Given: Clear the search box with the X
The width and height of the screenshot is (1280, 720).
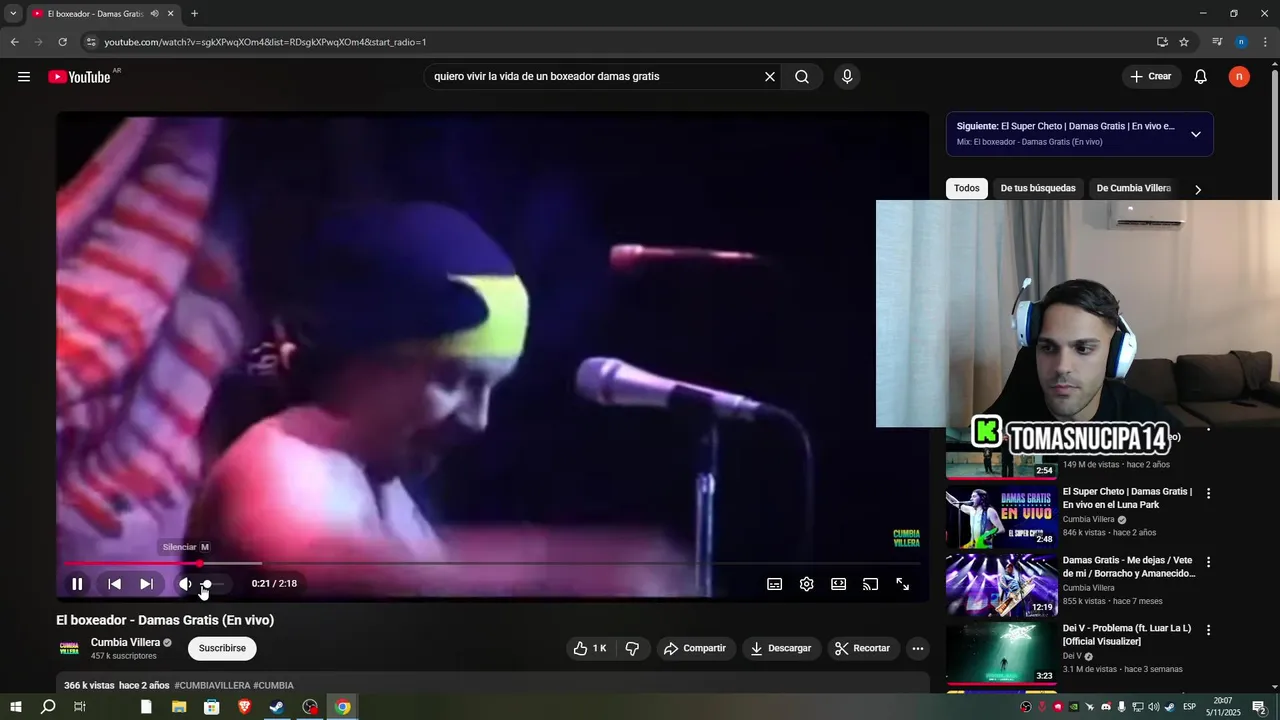Looking at the screenshot, I should point(770,77).
